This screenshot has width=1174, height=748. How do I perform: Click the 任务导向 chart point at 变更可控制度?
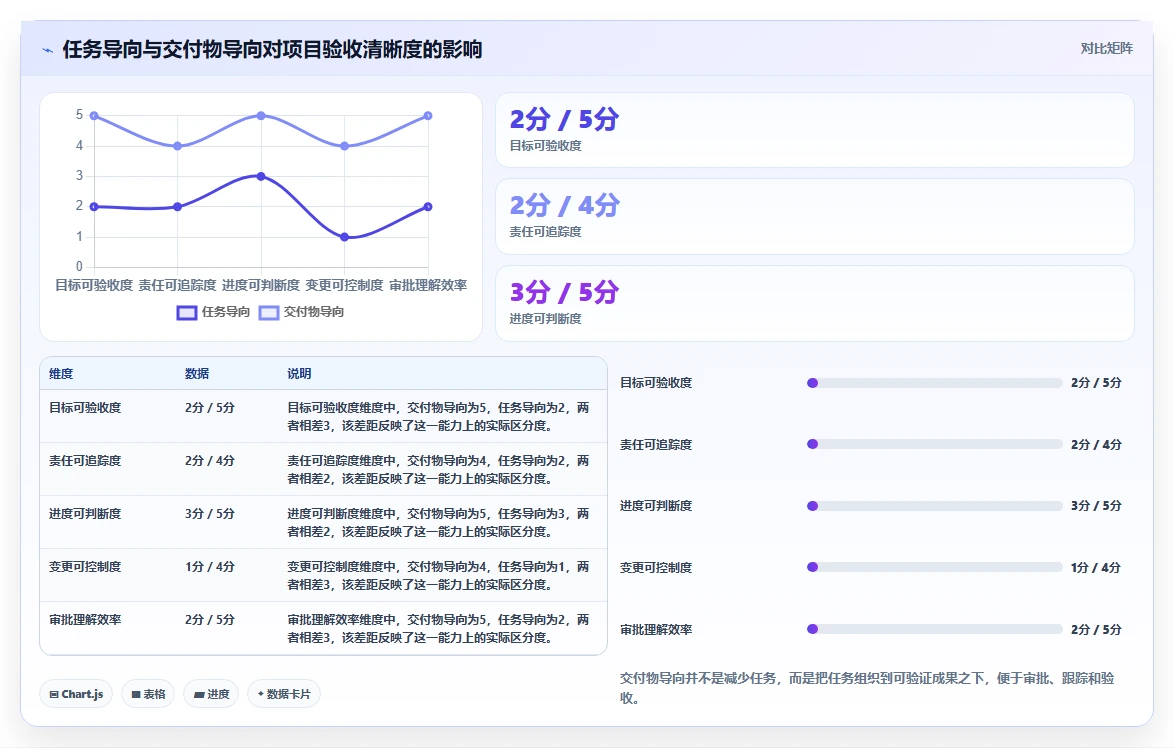coord(344,237)
